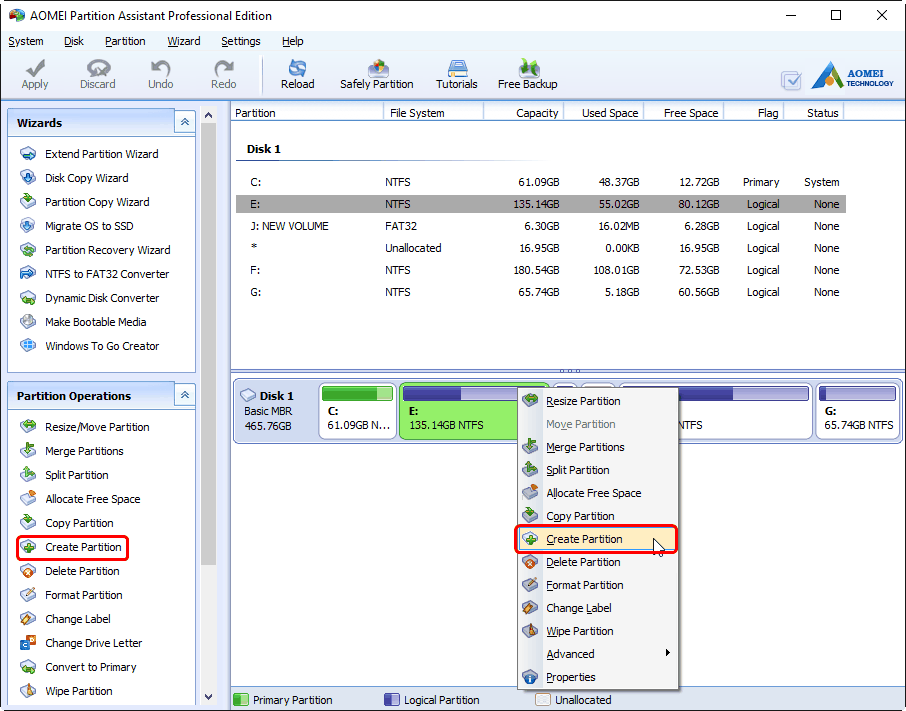Screen dimensions: 906x711
Task: Click Allocate Free Space sidebar icon
Action: tap(28, 498)
